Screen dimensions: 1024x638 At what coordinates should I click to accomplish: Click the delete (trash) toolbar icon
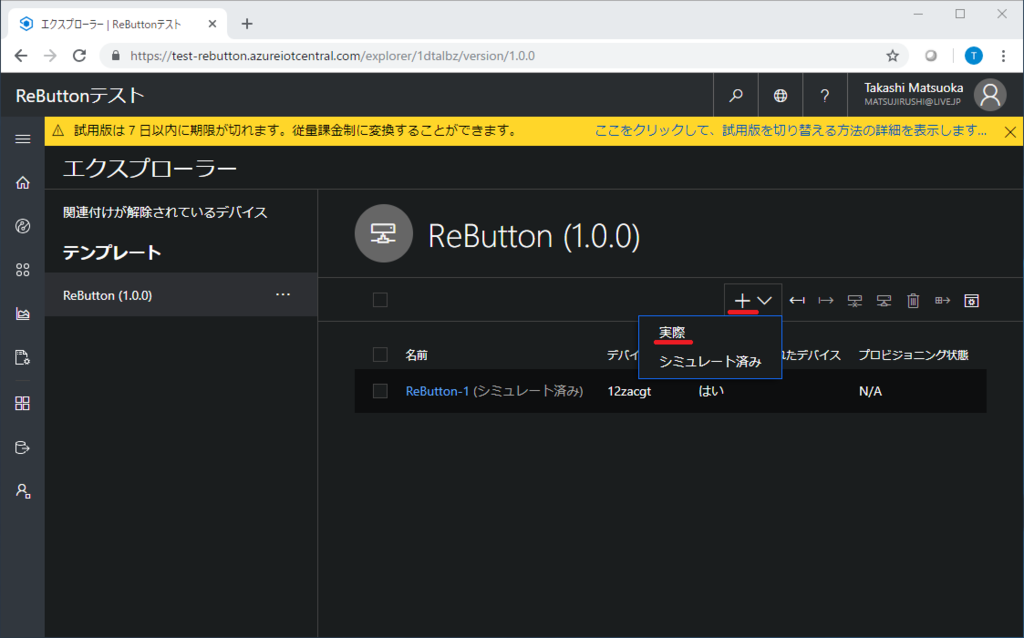click(x=913, y=300)
